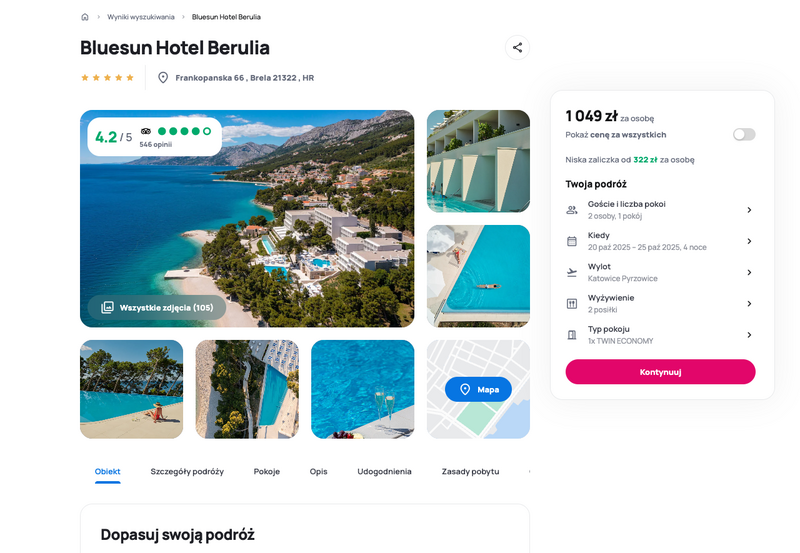This screenshot has width=800, height=553.
Task: Click the location pin next to the address
Action: click(x=163, y=78)
